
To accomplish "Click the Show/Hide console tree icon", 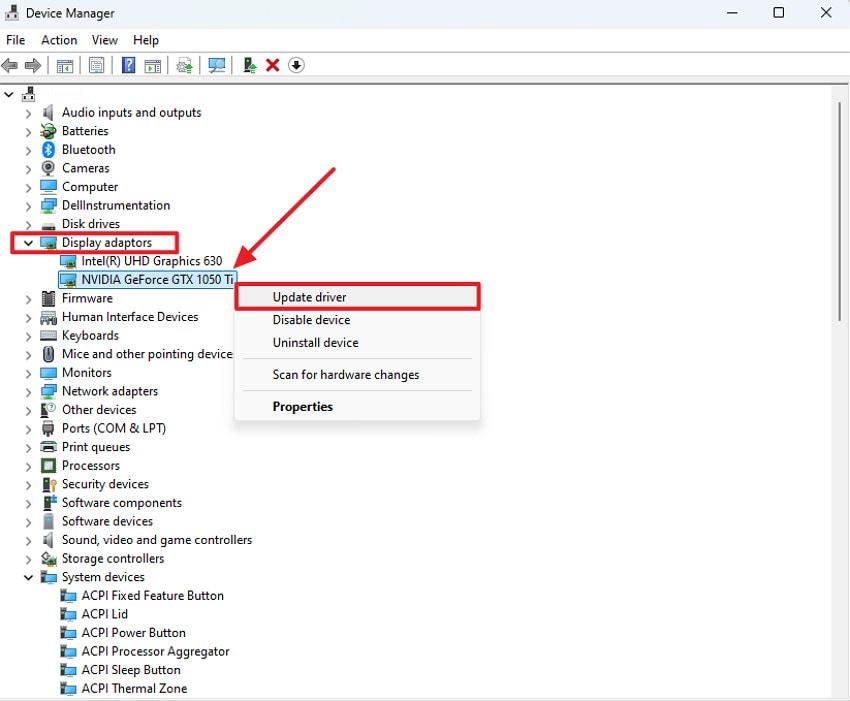I will 64,65.
